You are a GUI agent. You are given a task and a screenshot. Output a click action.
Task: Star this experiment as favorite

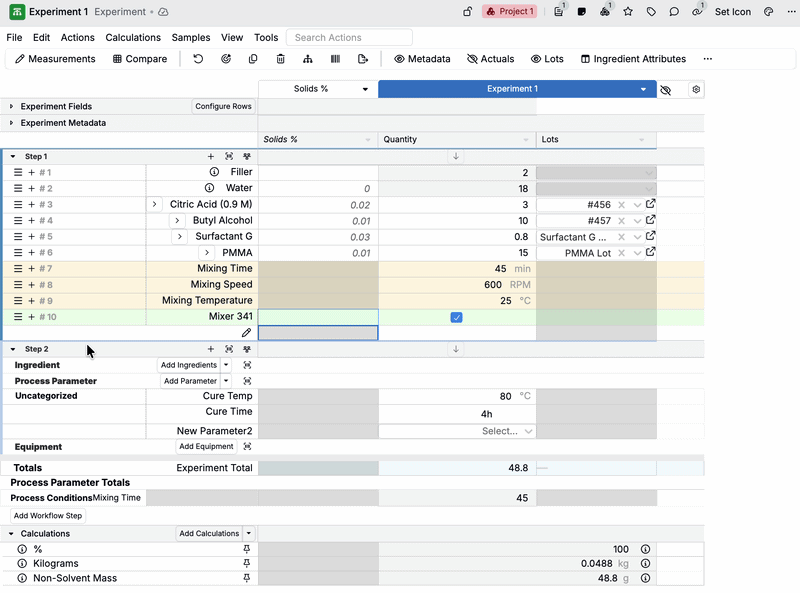[628, 12]
